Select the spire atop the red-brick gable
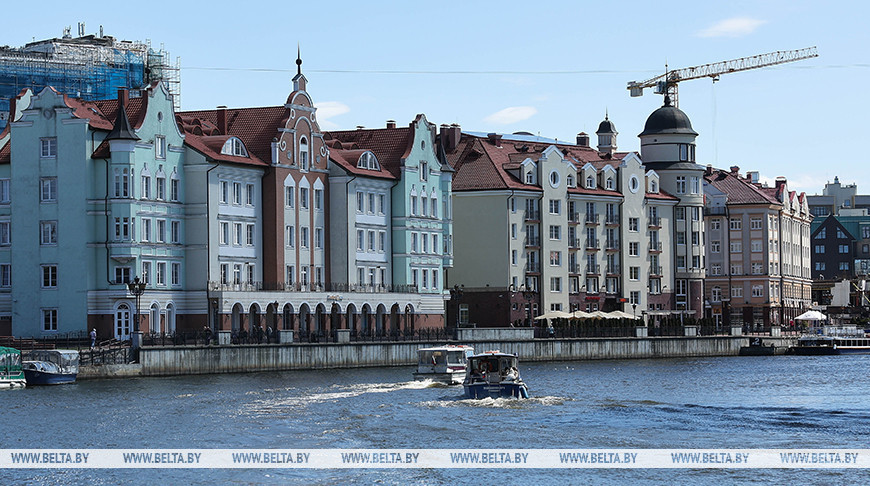This screenshot has width=870, height=486. point(298,67)
